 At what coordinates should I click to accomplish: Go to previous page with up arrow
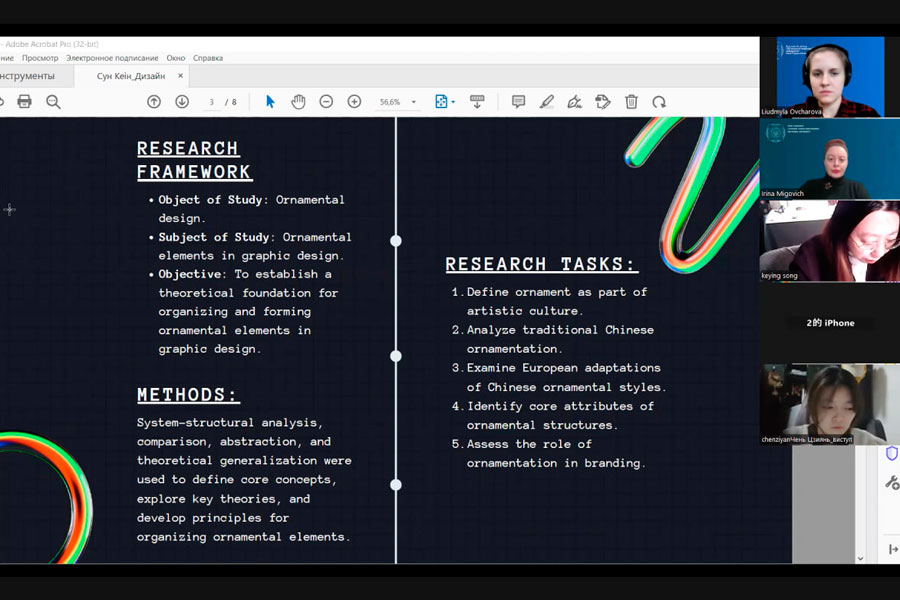point(154,102)
